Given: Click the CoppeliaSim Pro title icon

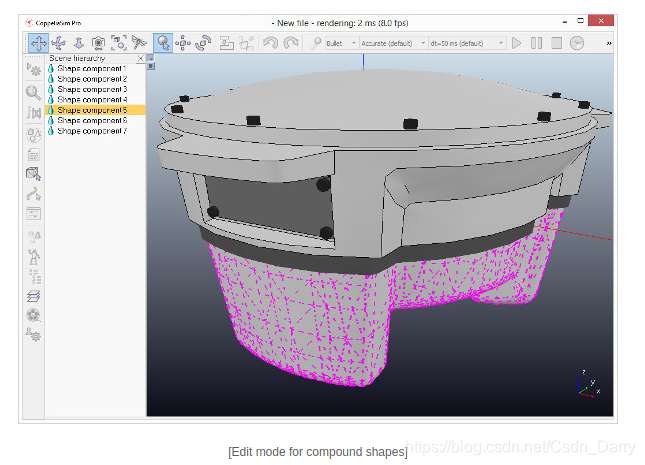Looking at the screenshot, I should coord(29,23).
